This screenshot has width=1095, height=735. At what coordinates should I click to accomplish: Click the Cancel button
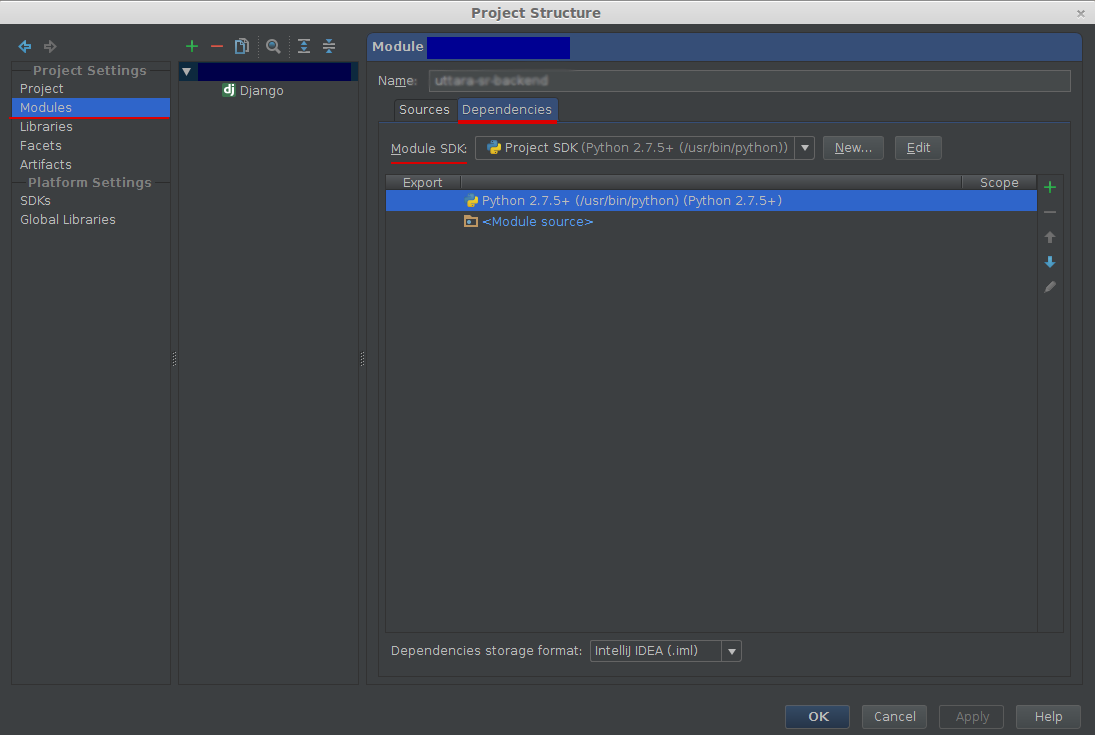[x=894, y=717]
